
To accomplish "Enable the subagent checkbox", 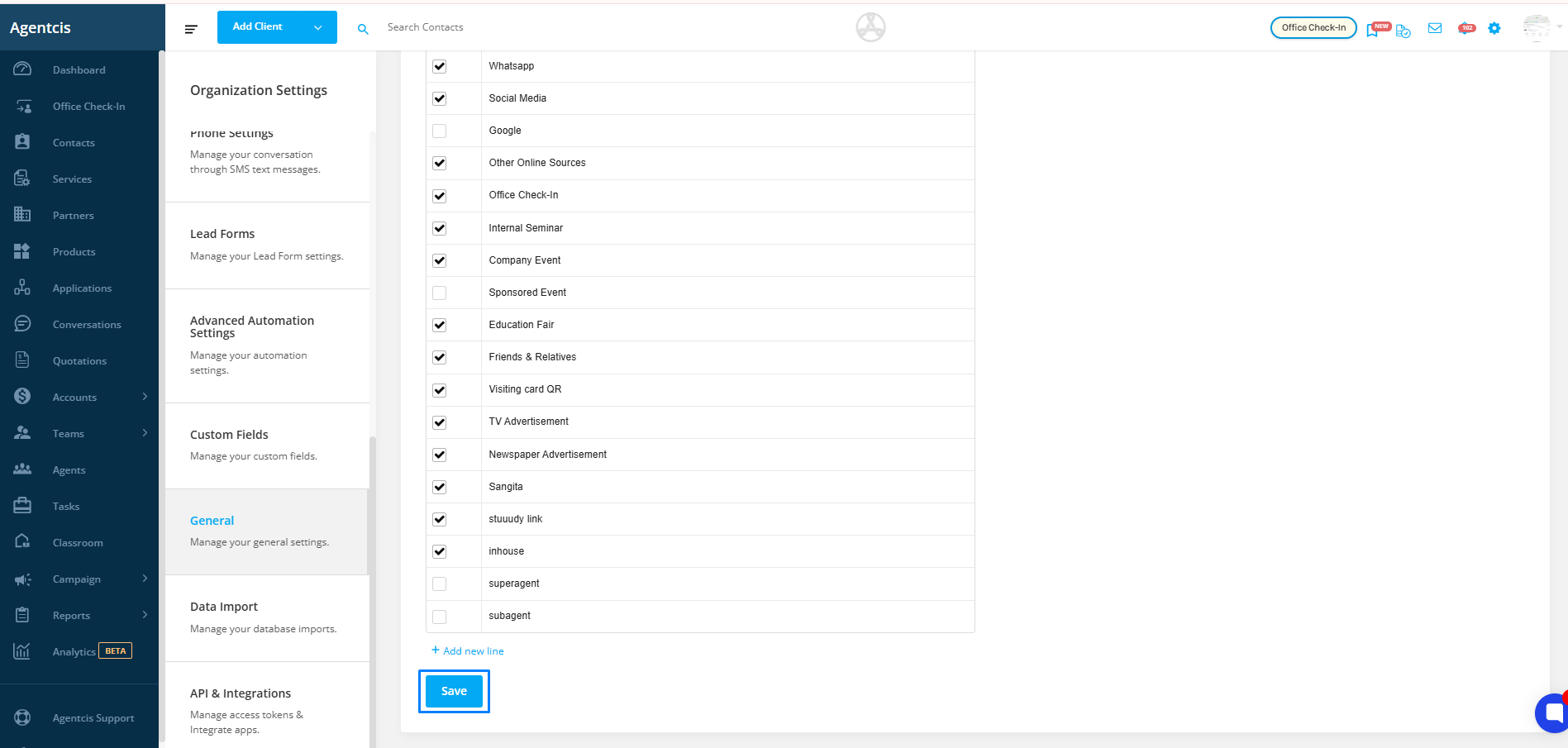I will [440, 617].
